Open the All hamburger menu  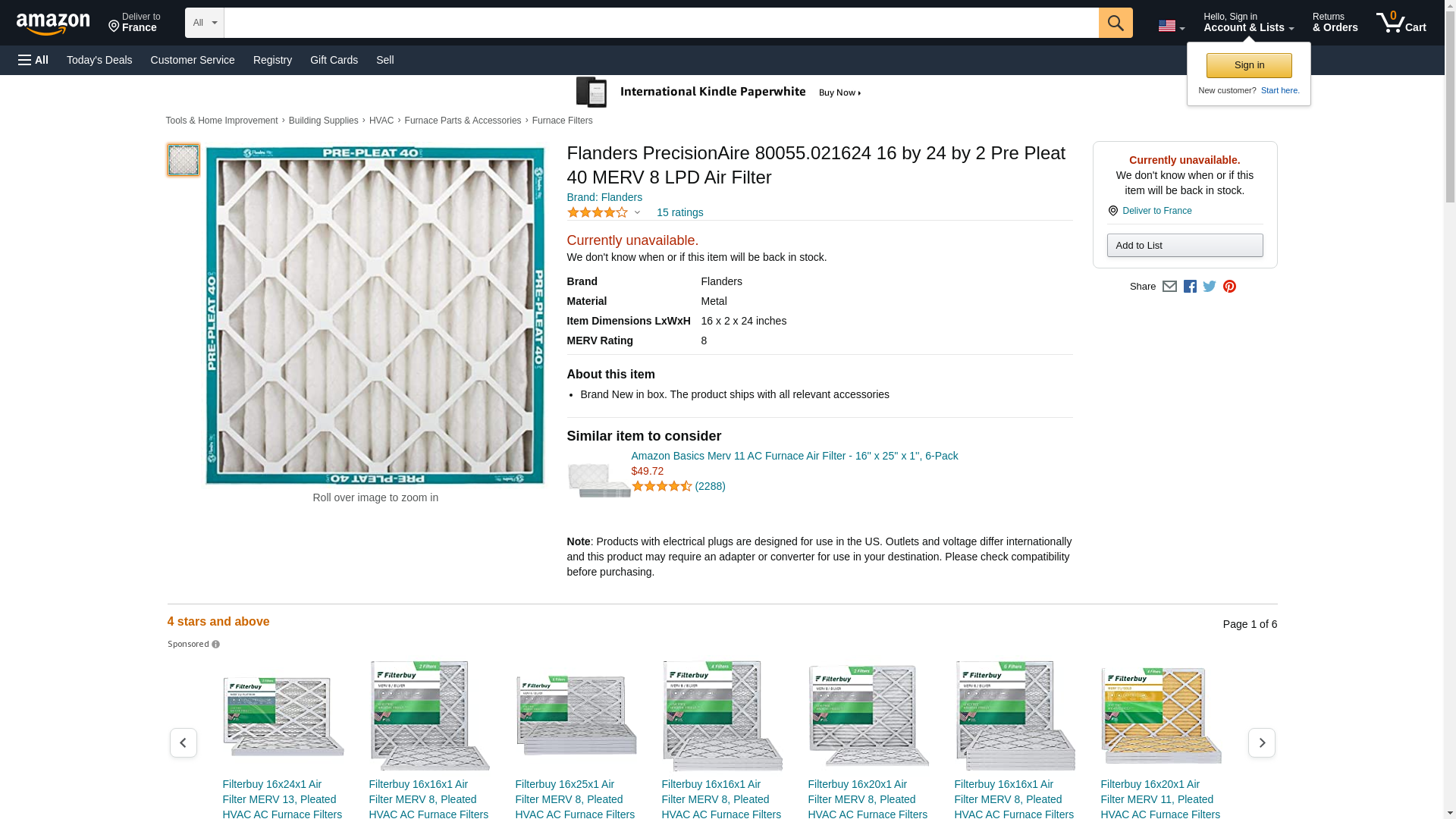click(x=33, y=60)
